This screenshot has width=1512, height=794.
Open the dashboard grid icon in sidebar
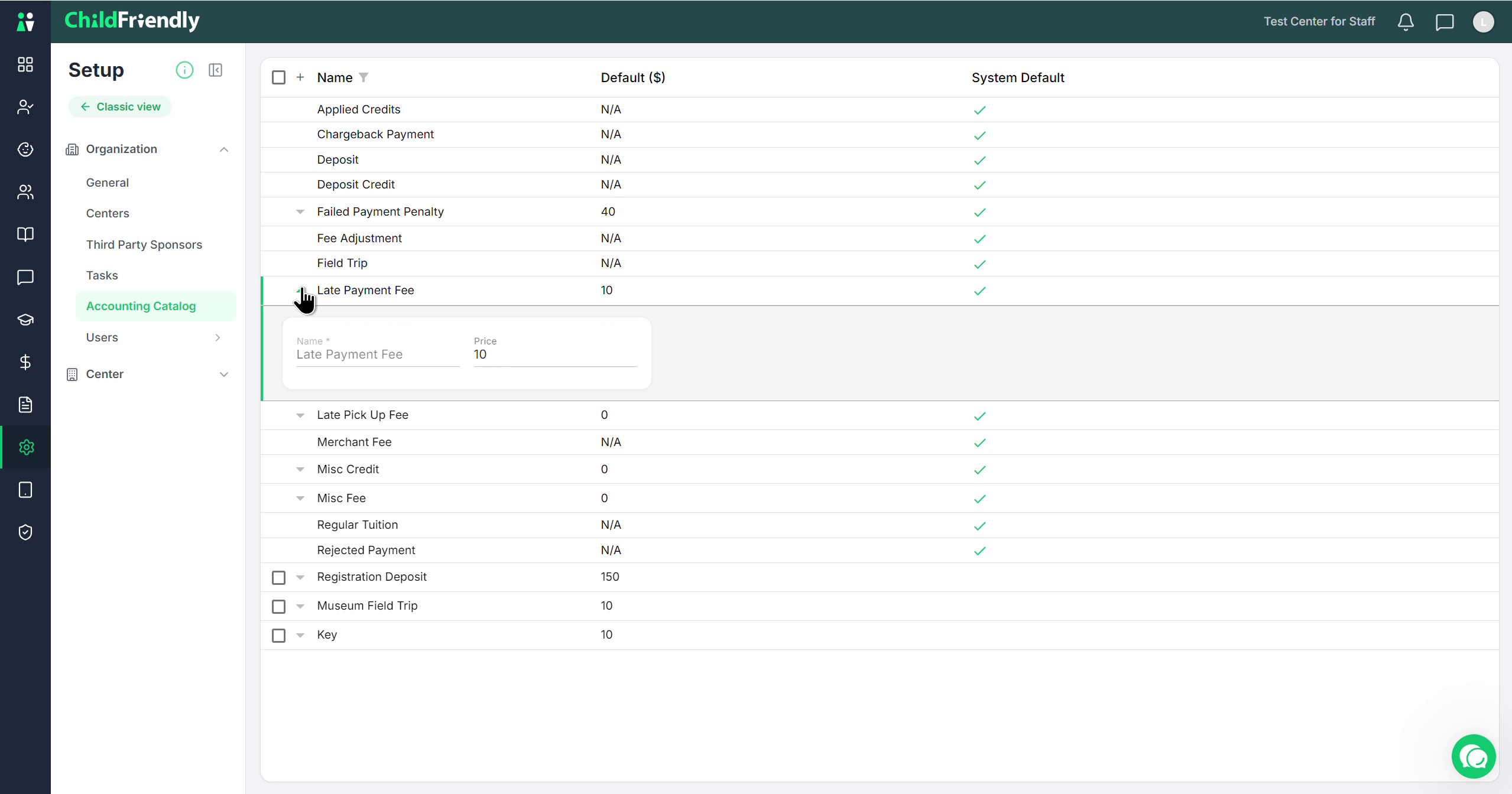pyautogui.click(x=25, y=64)
